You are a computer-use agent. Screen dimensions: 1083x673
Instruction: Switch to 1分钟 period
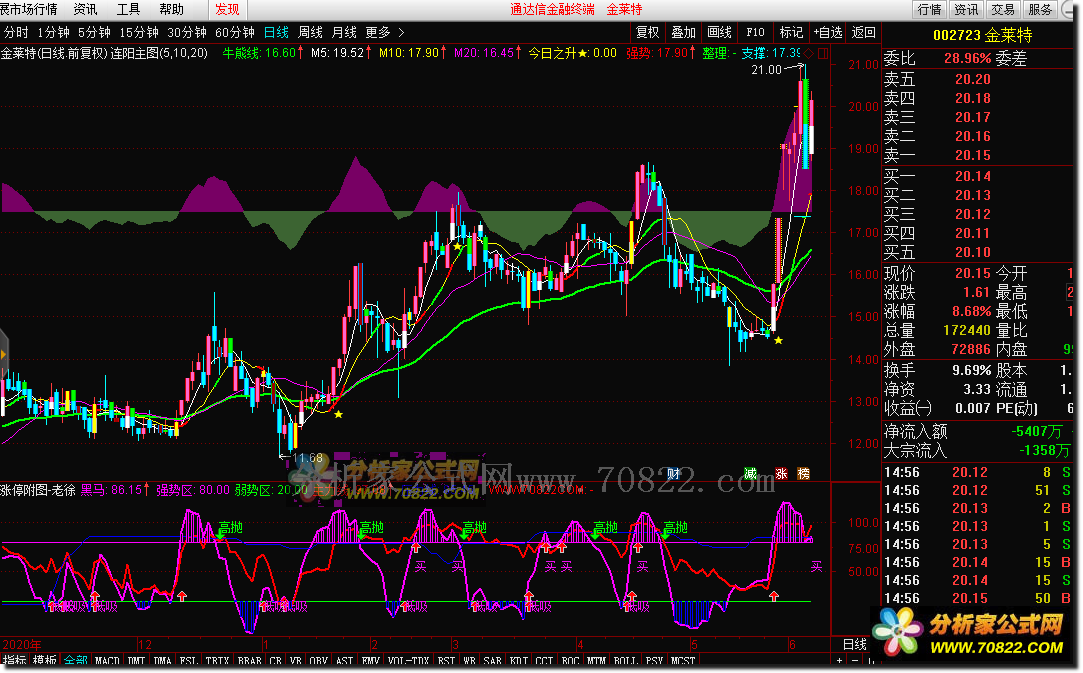coord(54,32)
